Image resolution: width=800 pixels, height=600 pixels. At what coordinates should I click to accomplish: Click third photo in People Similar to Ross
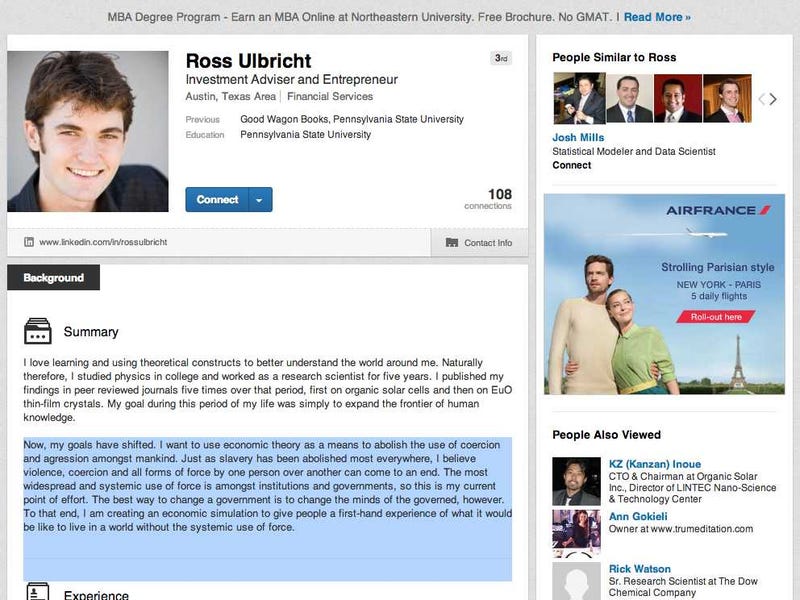pos(678,98)
